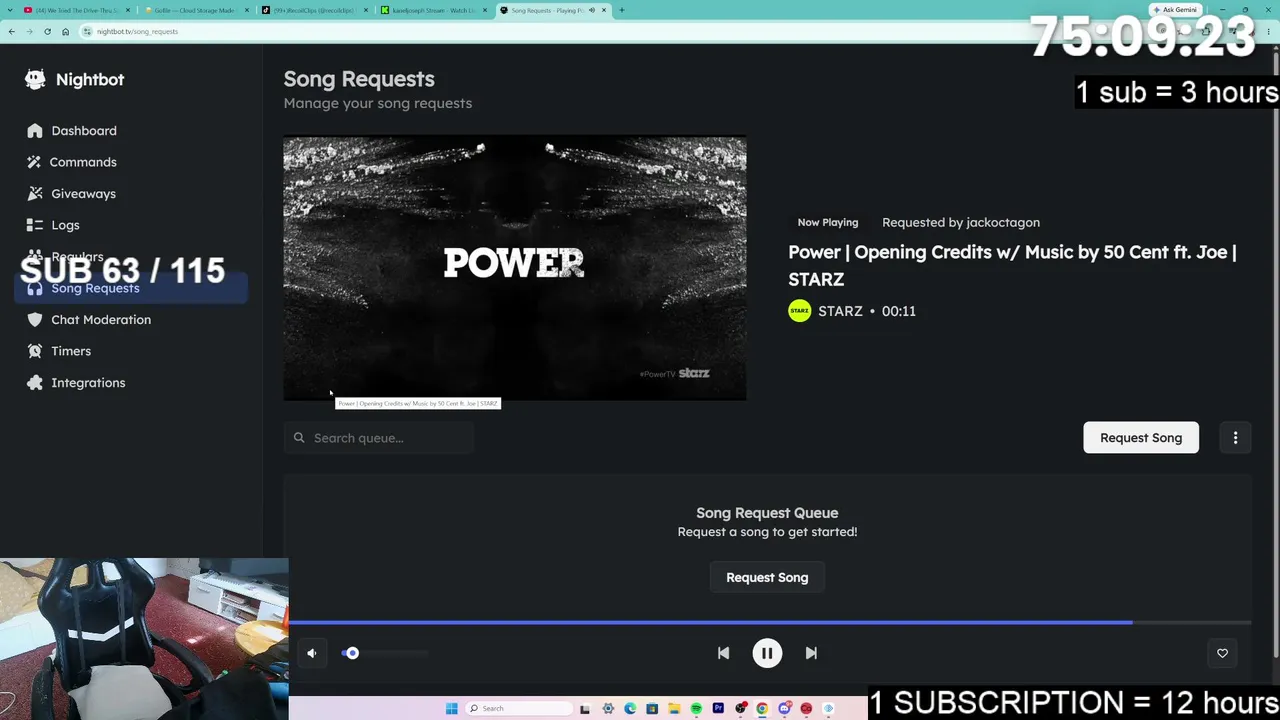Switch to the YouTube 'We Tried The Drive-Thru' tab
Image resolution: width=1280 pixels, height=720 pixels.
76,10
